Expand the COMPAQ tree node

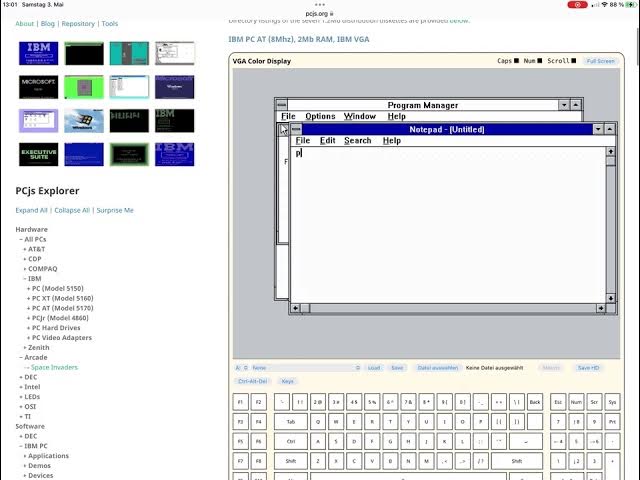40,269
